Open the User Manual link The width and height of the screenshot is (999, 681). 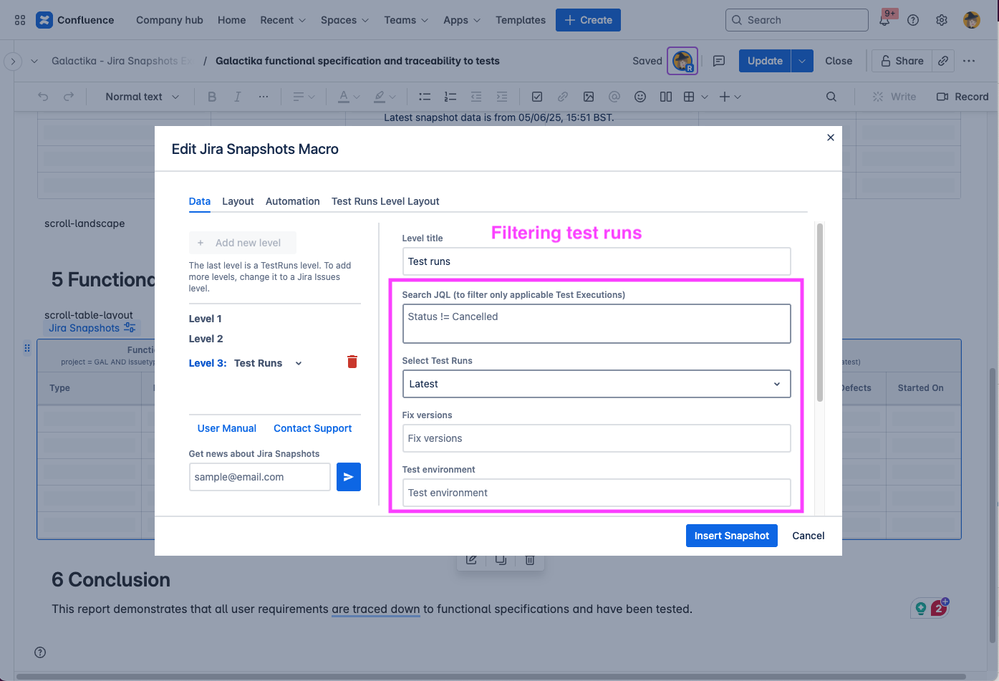pos(227,429)
